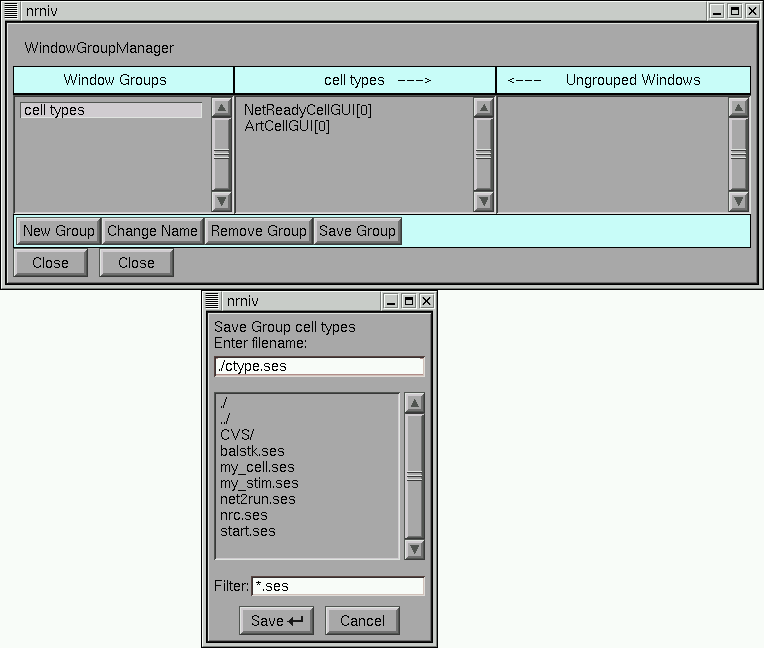This screenshot has width=764, height=648.
Task: Click Change Name for the group
Action: pos(152,231)
